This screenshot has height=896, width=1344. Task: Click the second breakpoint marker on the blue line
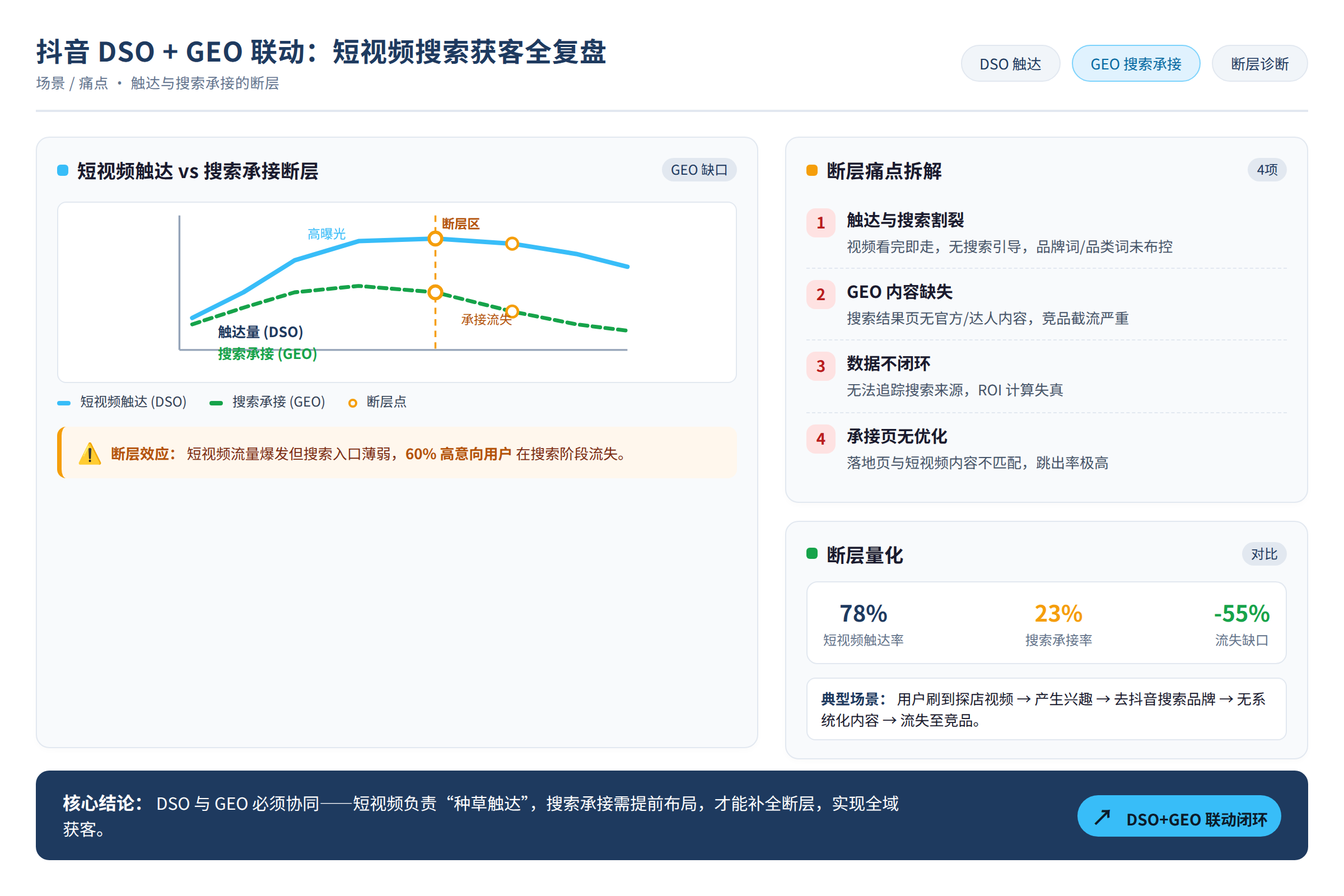pyautogui.click(x=512, y=244)
